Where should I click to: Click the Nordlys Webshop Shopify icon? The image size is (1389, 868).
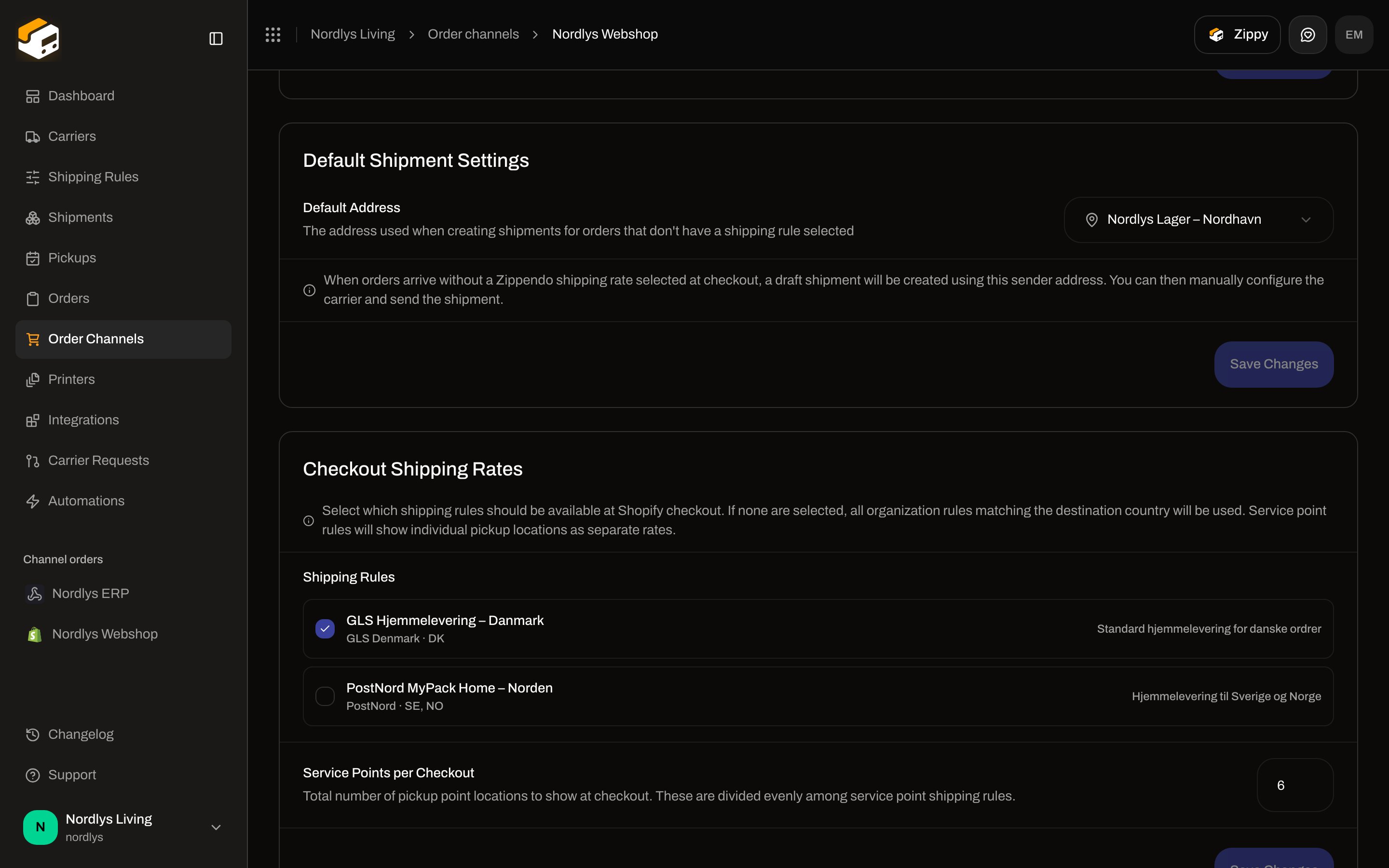click(x=34, y=634)
